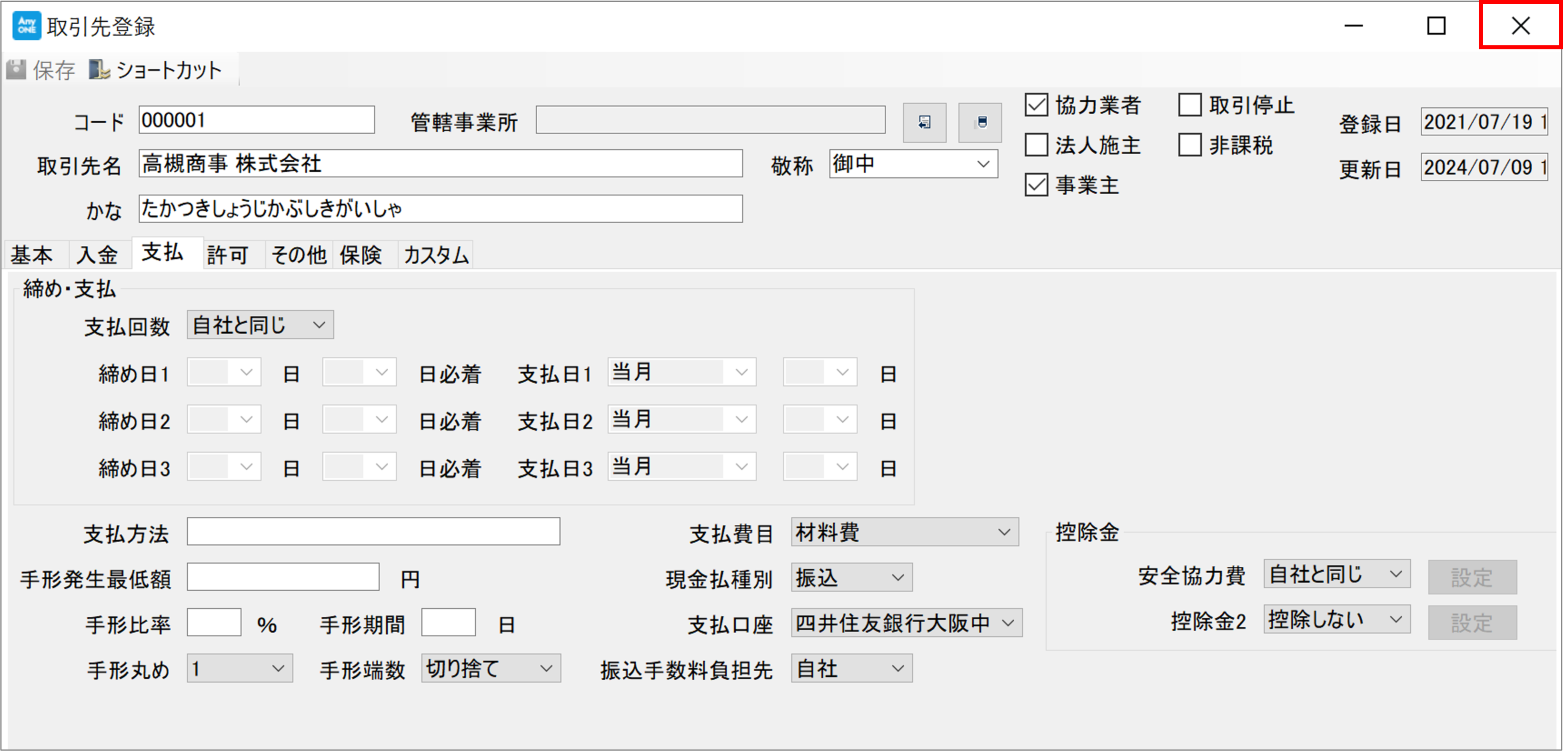The height and width of the screenshot is (751, 1563).
Task: Click the 支払方法 input field
Action: pos(373,532)
